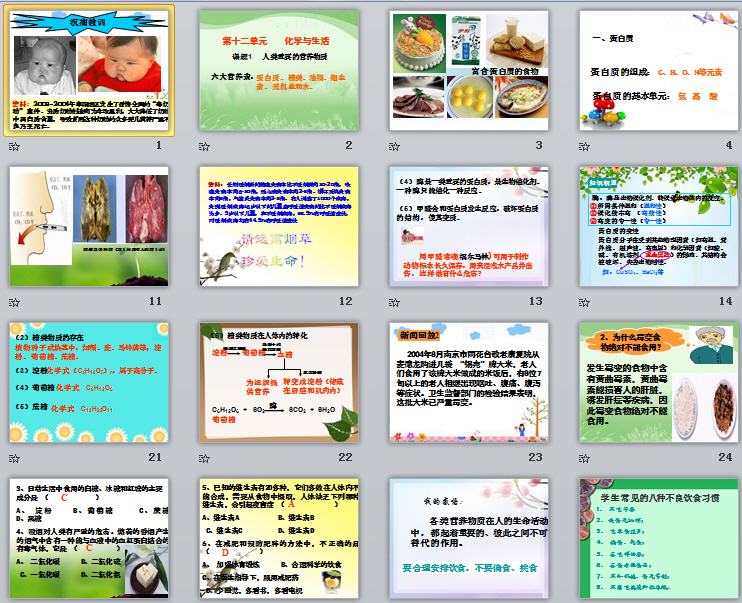Click the animation star icon below slide 13

coord(394,301)
